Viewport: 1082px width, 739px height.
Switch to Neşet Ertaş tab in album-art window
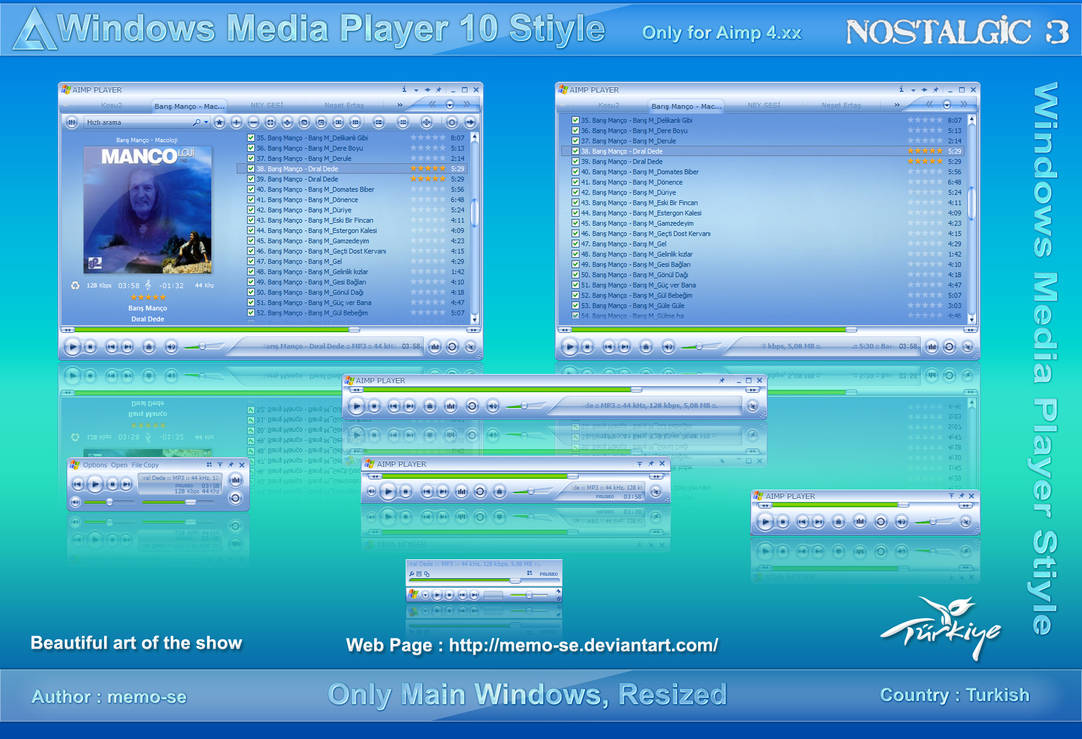(344, 106)
